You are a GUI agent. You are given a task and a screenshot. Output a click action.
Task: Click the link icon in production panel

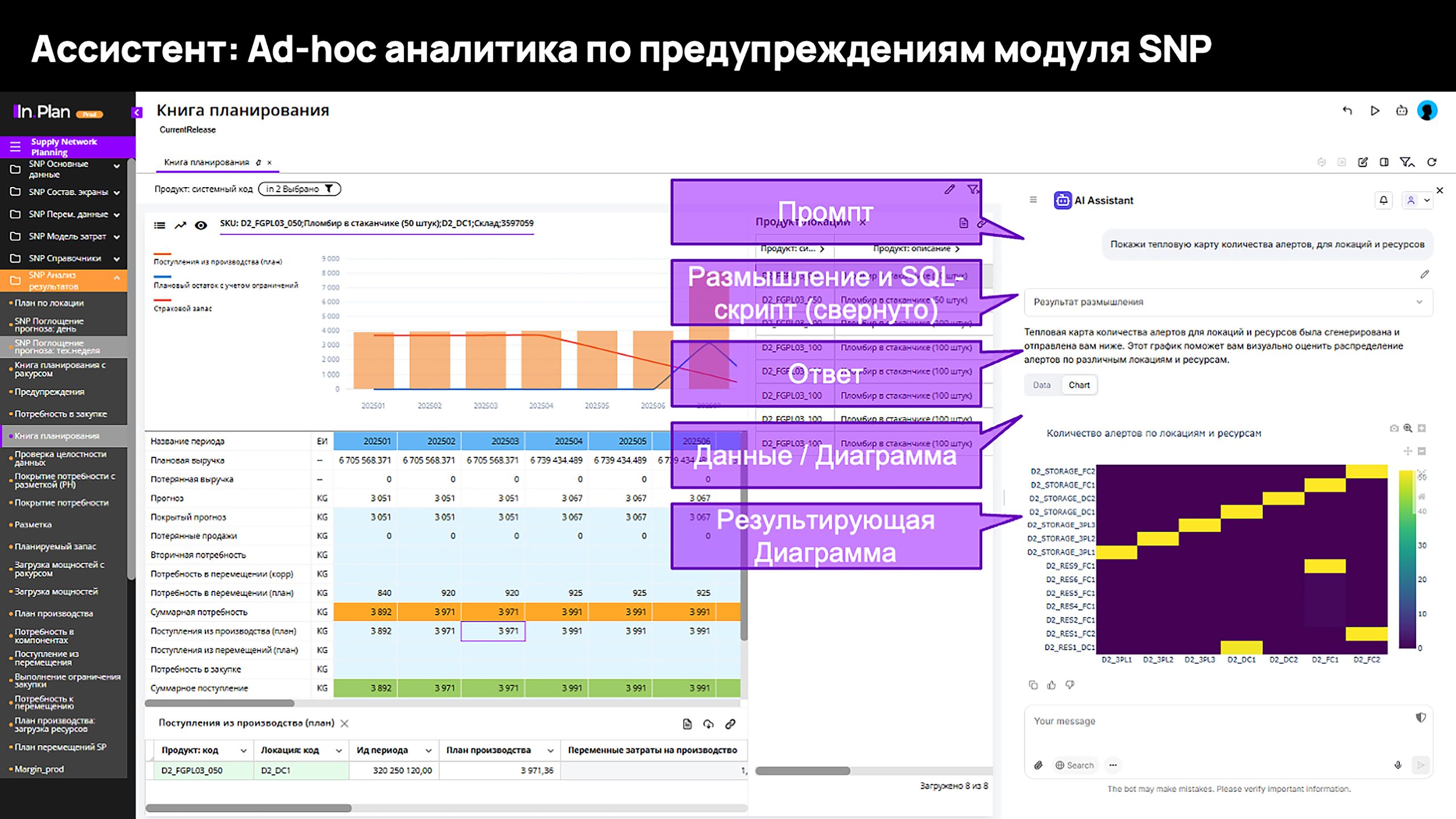point(730,724)
